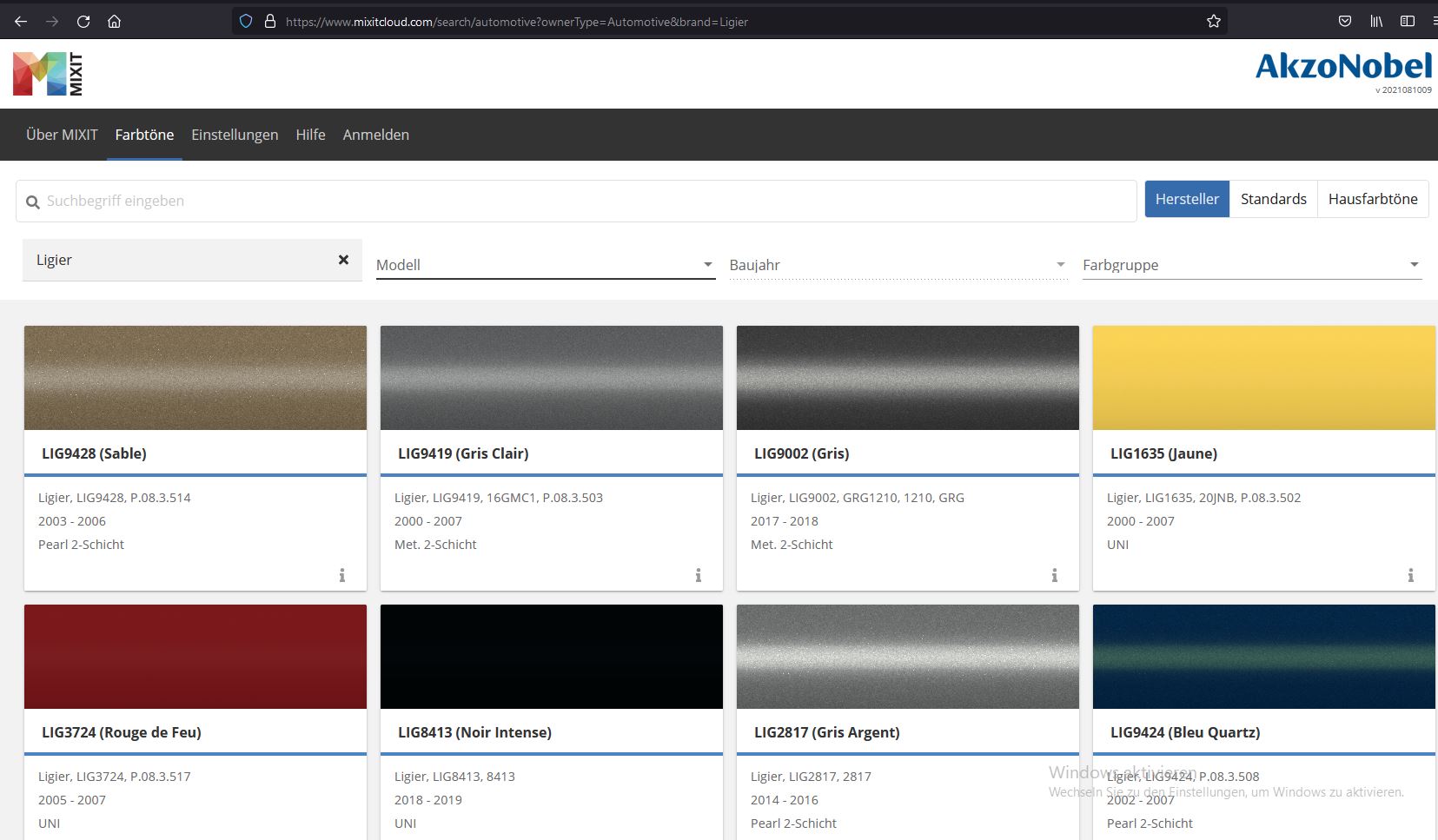1438x840 pixels.
Task: Click the MIXIT logo
Action: coord(49,74)
